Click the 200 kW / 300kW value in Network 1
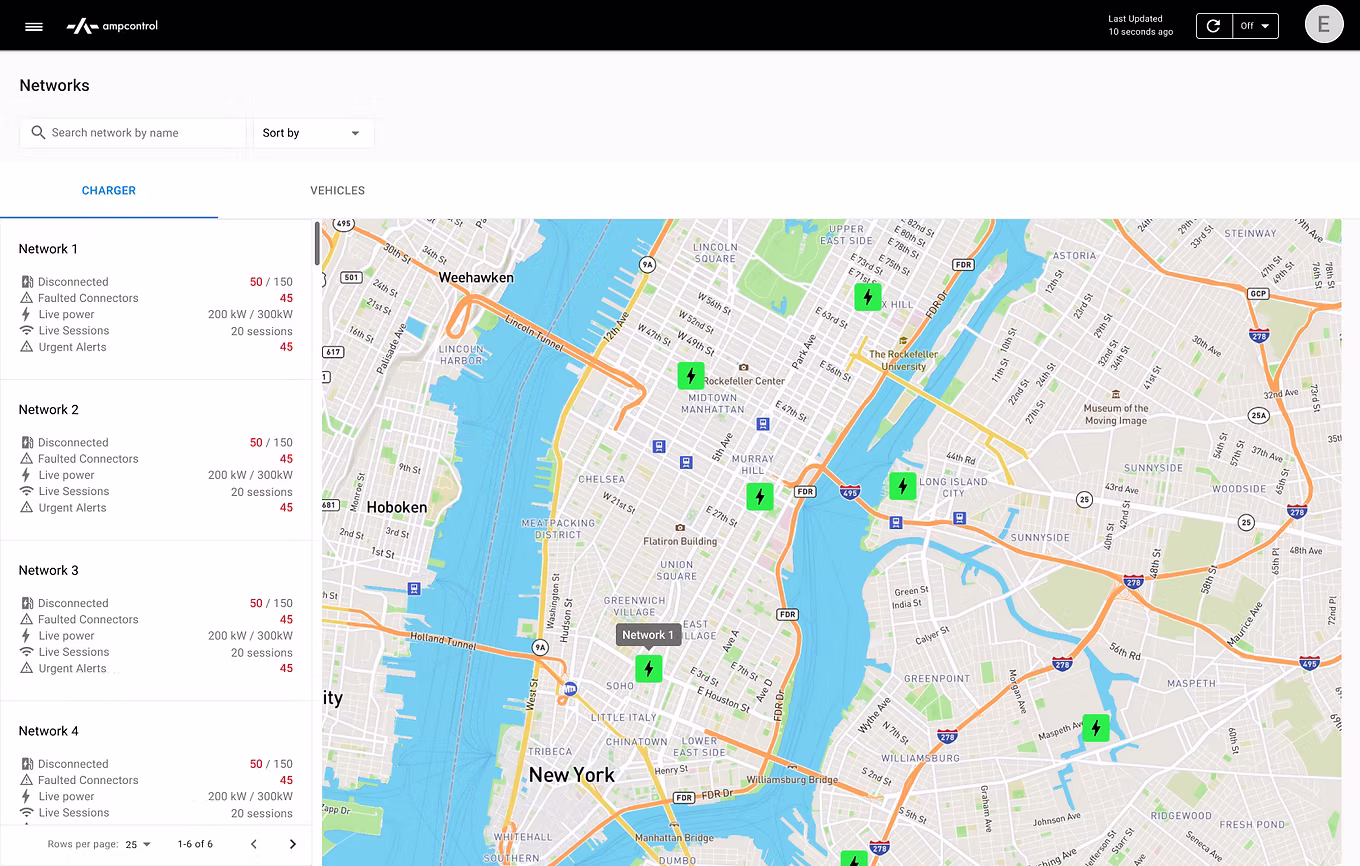This screenshot has height=866, width=1360. pos(250,314)
